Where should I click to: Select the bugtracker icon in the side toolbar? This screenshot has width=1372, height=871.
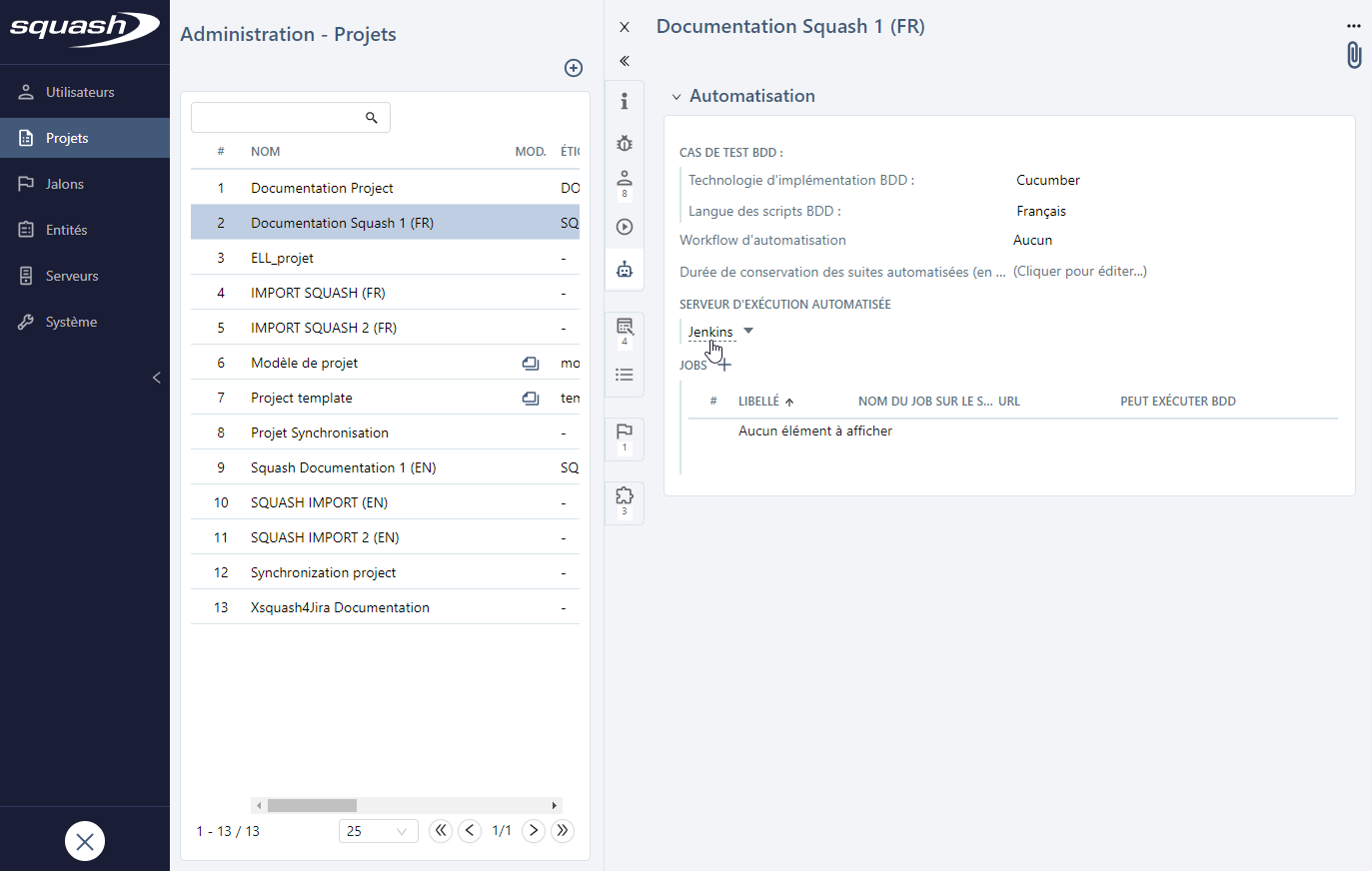coord(624,143)
